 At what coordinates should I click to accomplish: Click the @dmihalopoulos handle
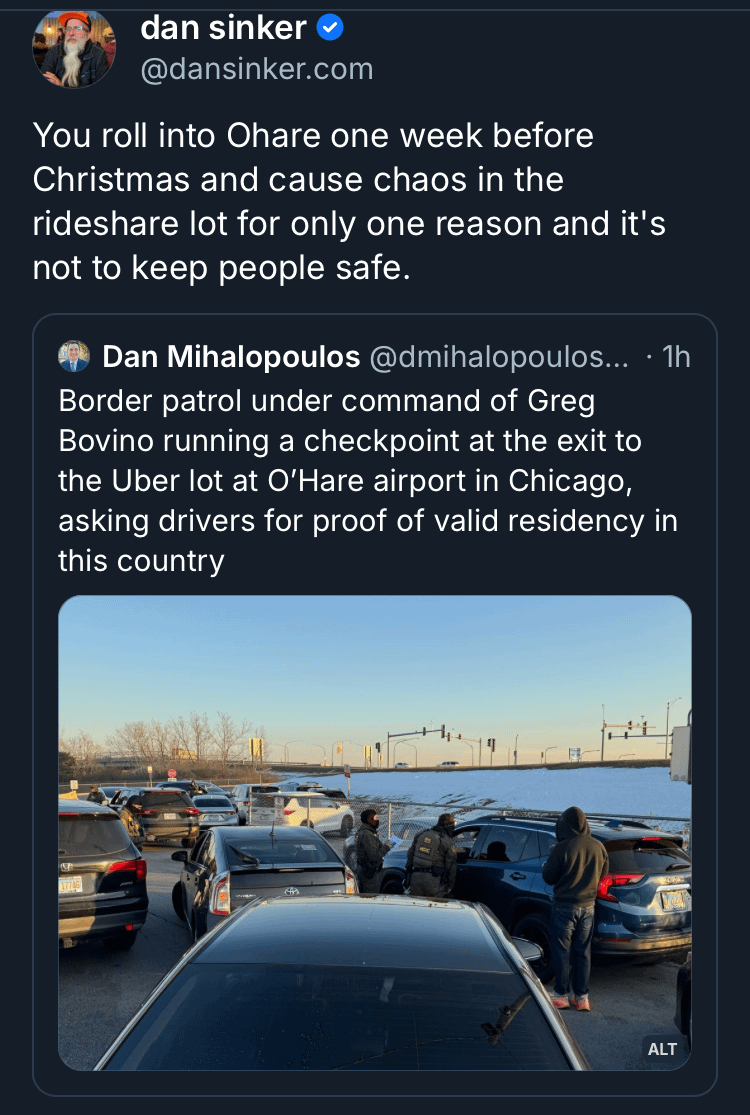tap(499, 357)
